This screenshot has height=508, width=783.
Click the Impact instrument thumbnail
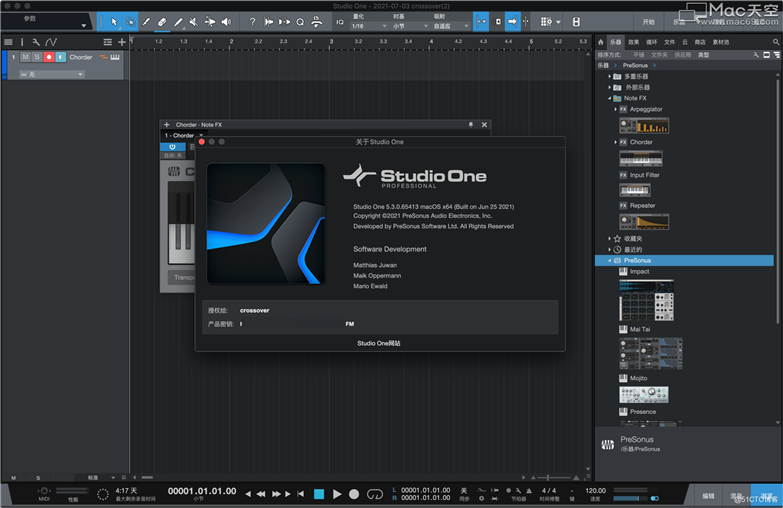click(x=647, y=300)
